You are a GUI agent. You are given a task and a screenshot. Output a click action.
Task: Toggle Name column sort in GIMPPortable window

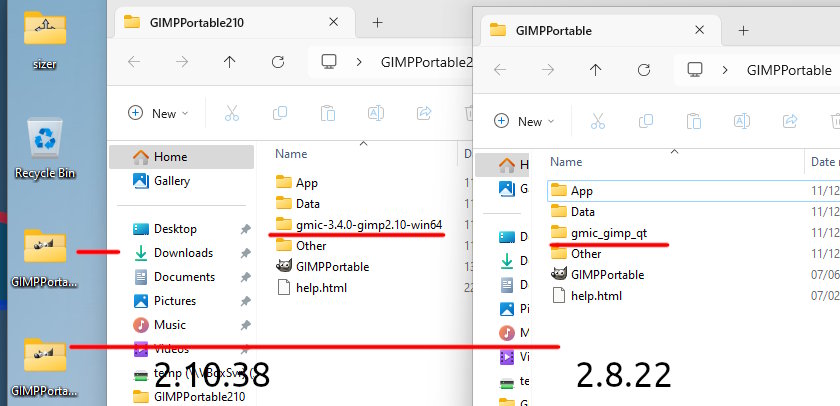pyautogui.click(x=566, y=162)
